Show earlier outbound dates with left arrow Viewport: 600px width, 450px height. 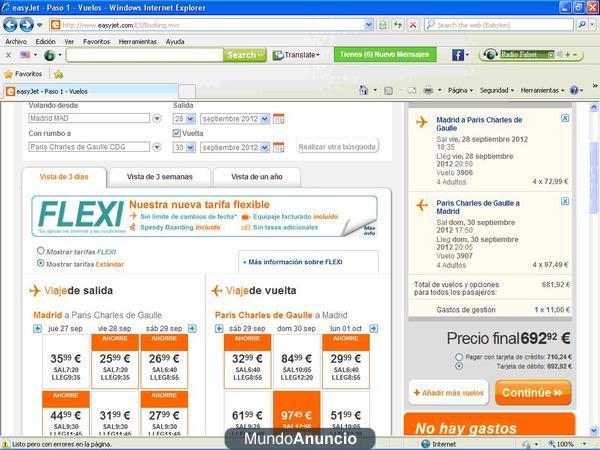[x=38, y=328]
